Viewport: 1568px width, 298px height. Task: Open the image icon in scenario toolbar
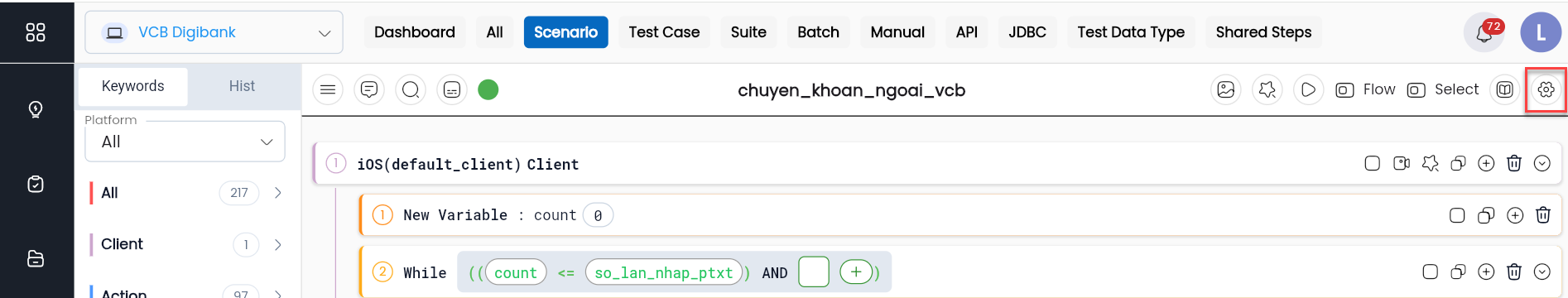1226,89
